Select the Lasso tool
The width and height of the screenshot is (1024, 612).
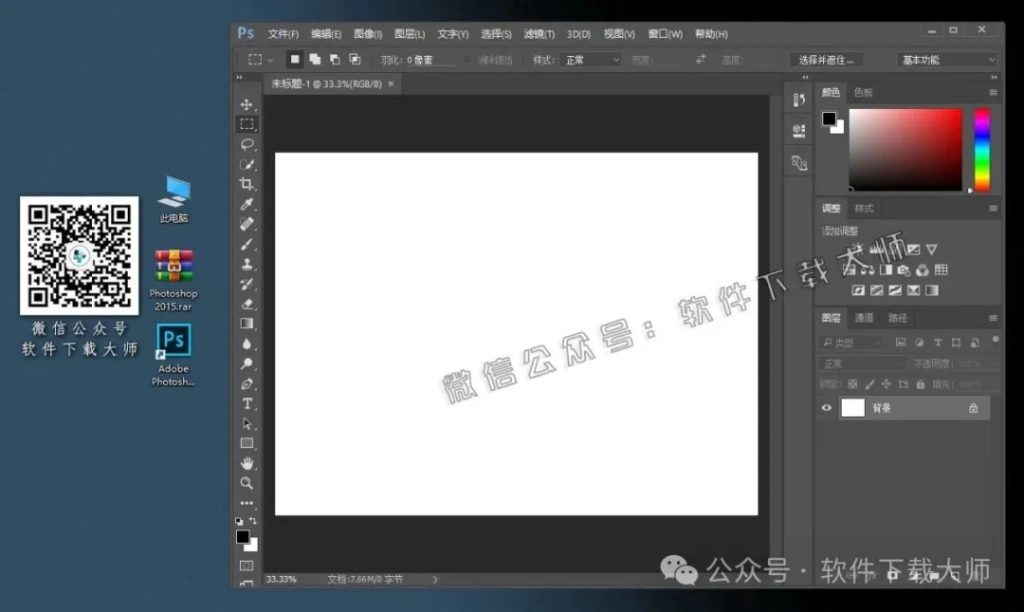pos(247,145)
